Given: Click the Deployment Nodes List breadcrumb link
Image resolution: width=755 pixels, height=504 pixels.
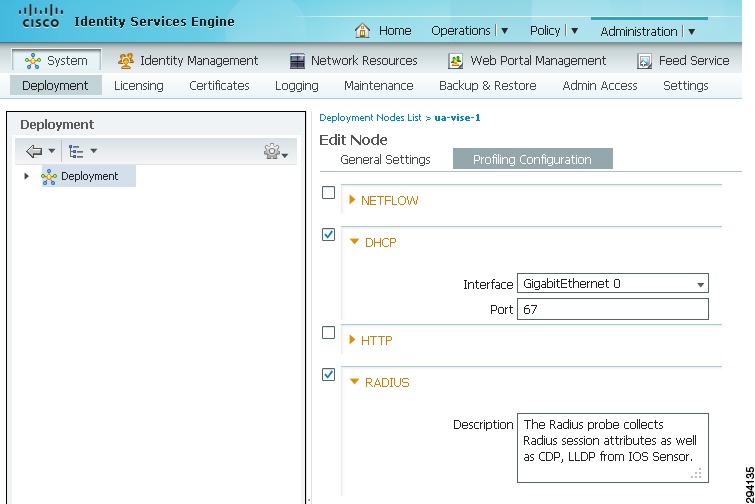Looking at the screenshot, I should tap(370, 118).
